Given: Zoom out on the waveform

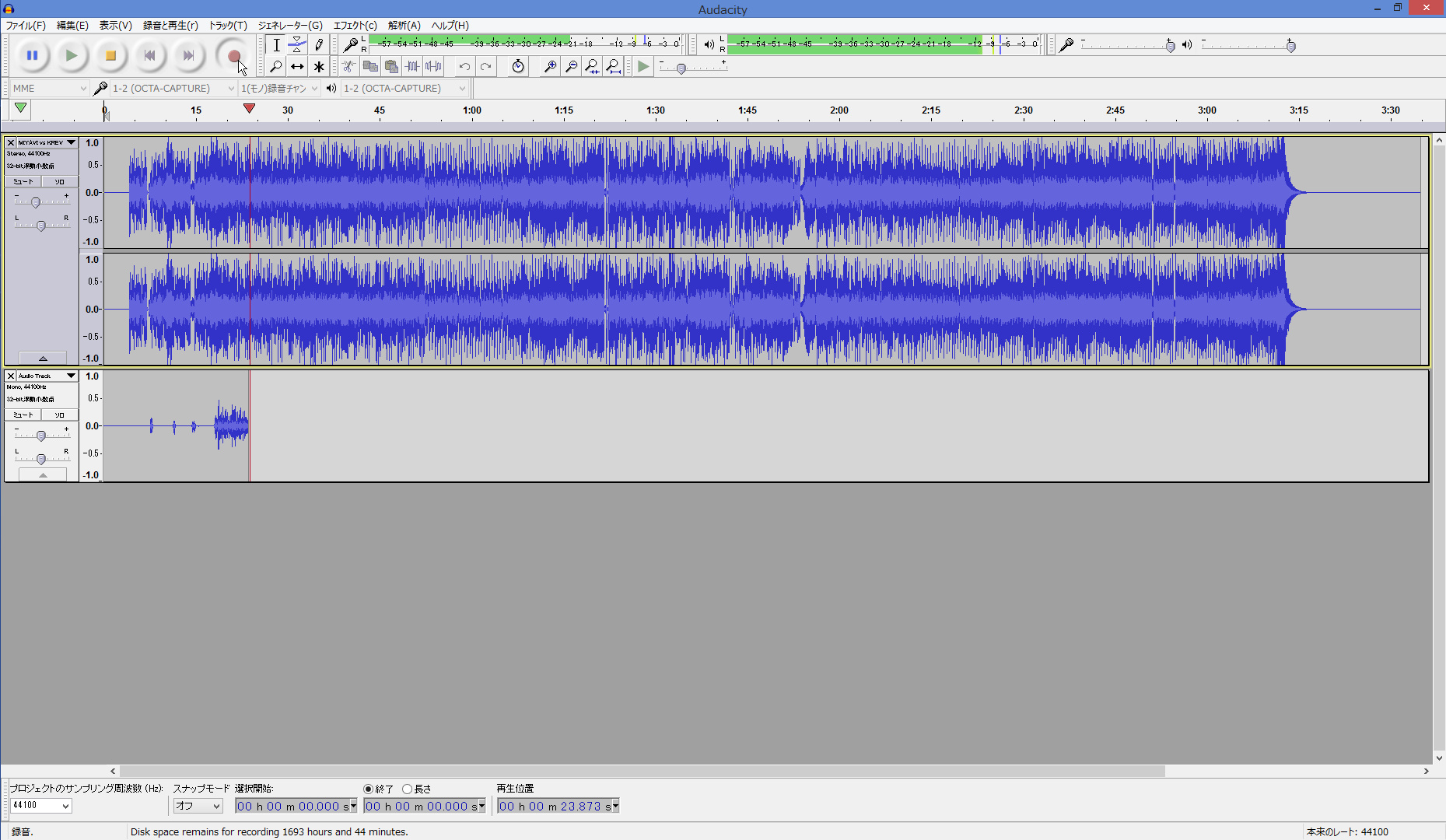Looking at the screenshot, I should 571,67.
